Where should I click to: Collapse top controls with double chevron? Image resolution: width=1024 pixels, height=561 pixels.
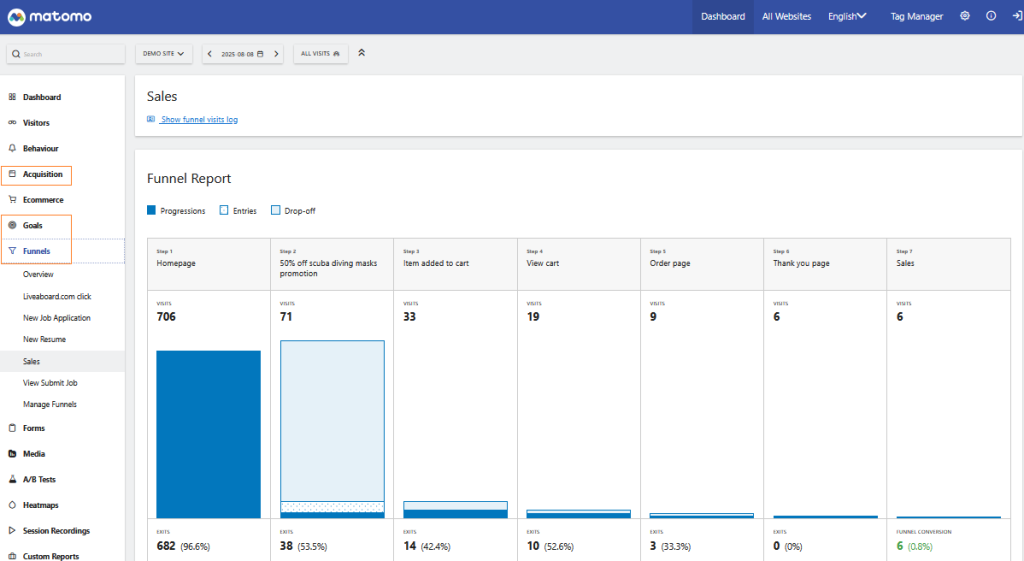[x=361, y=53]
